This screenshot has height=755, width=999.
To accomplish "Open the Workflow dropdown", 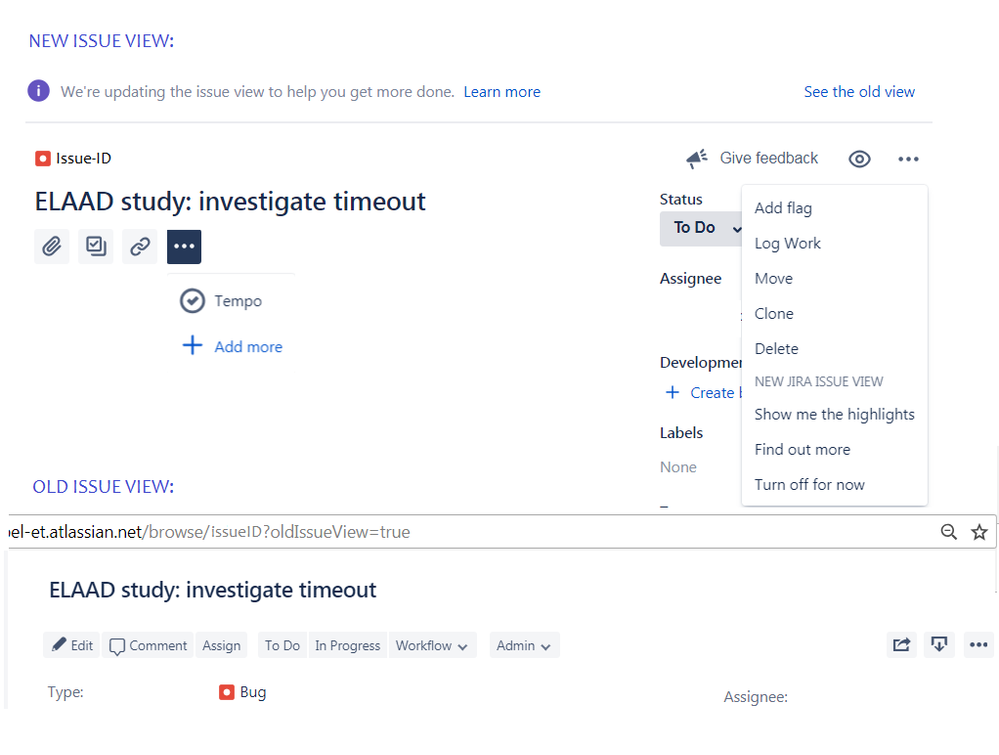I will (432, 645).
